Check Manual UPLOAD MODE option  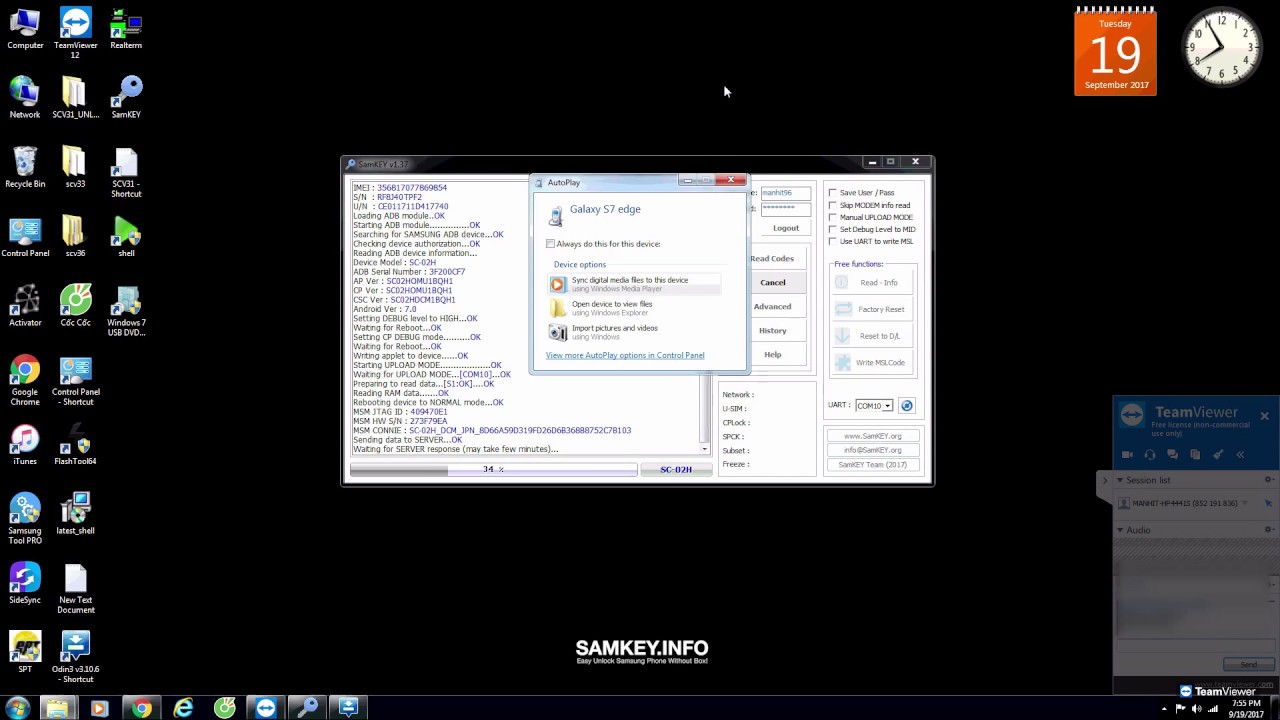(x=833, y=217)
